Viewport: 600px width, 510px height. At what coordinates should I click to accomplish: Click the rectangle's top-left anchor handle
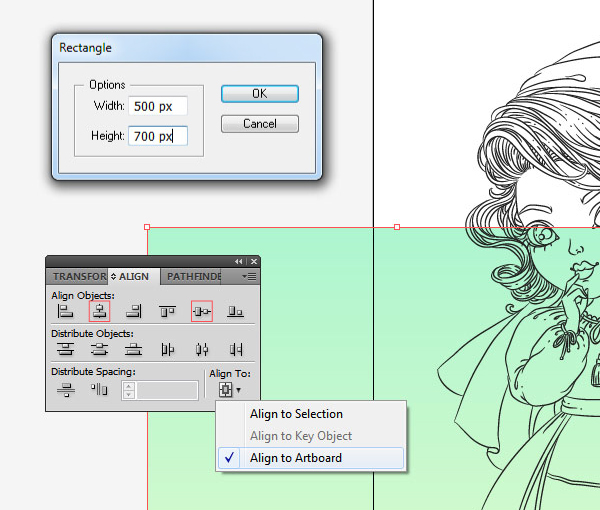coord(147,227)
